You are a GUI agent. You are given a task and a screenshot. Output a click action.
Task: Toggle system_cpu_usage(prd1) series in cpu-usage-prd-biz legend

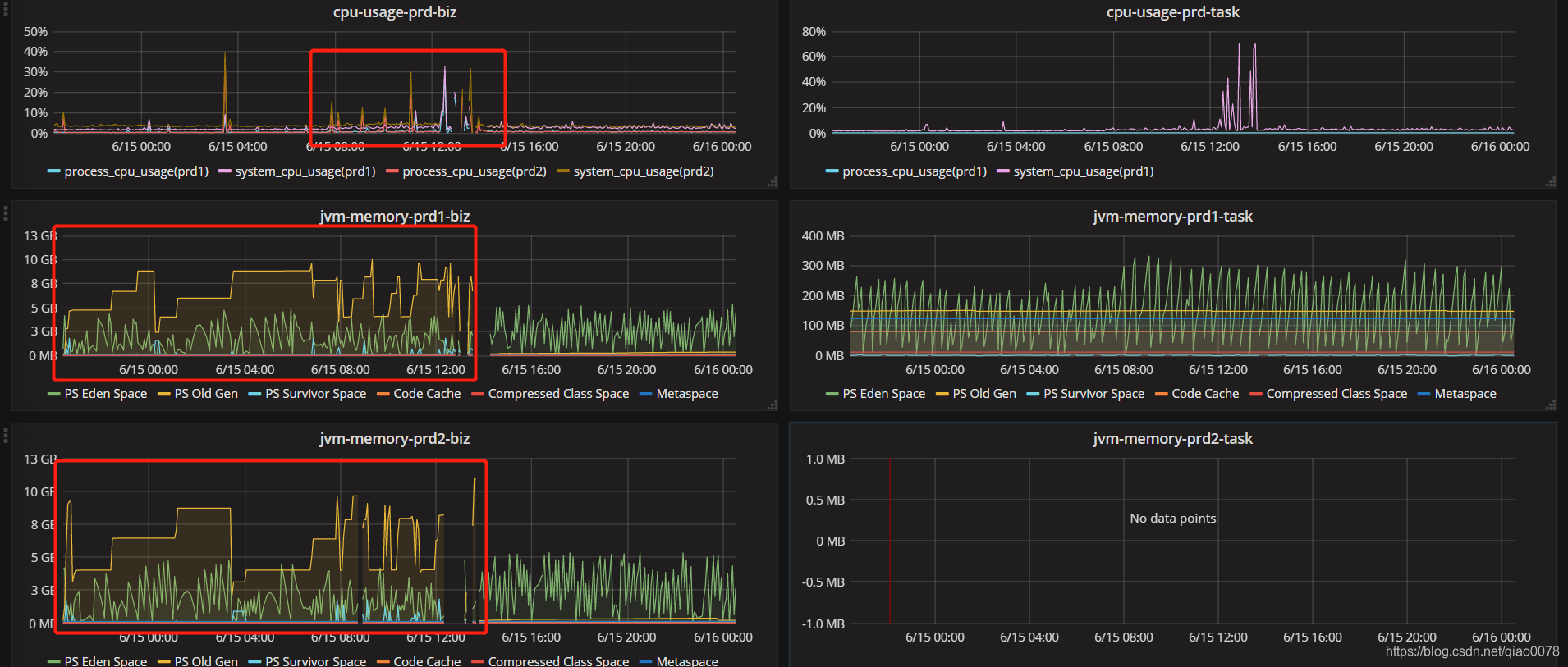(x=305, y=171)
